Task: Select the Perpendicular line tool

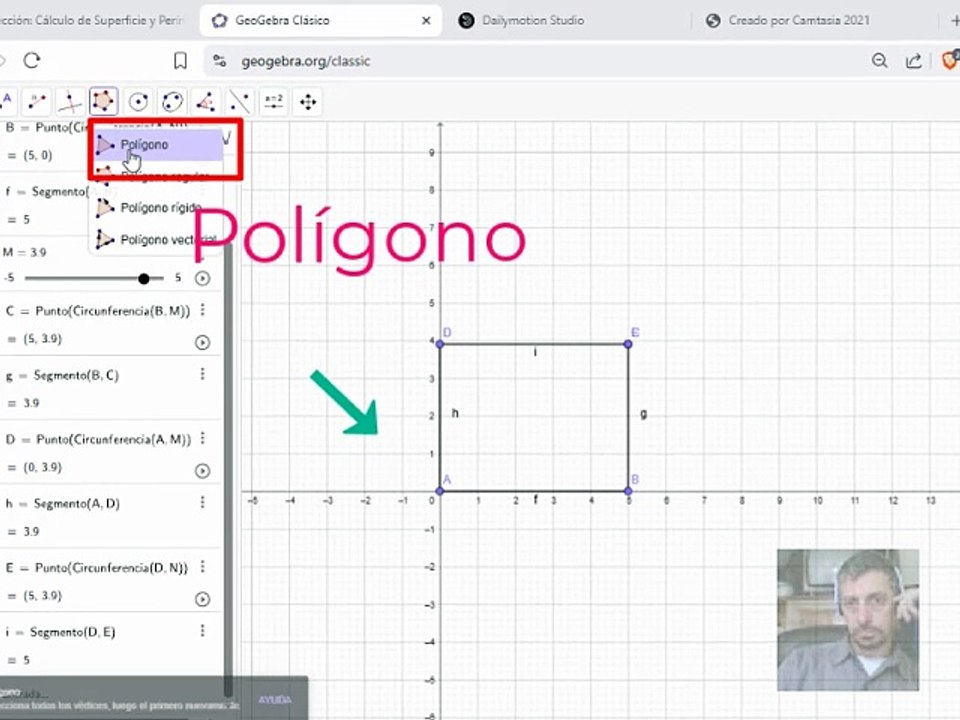Action: coord(70,101)
